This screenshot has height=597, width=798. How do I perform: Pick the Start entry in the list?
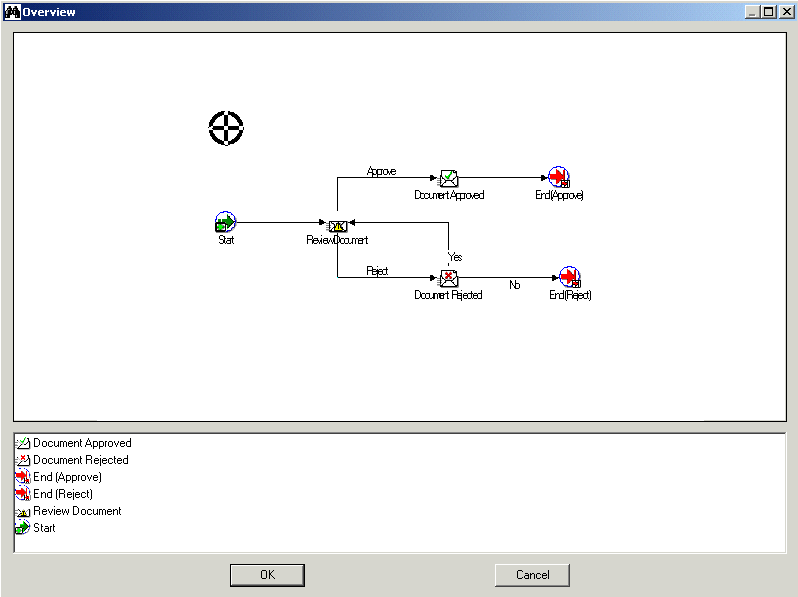click(x=44, y=528)
